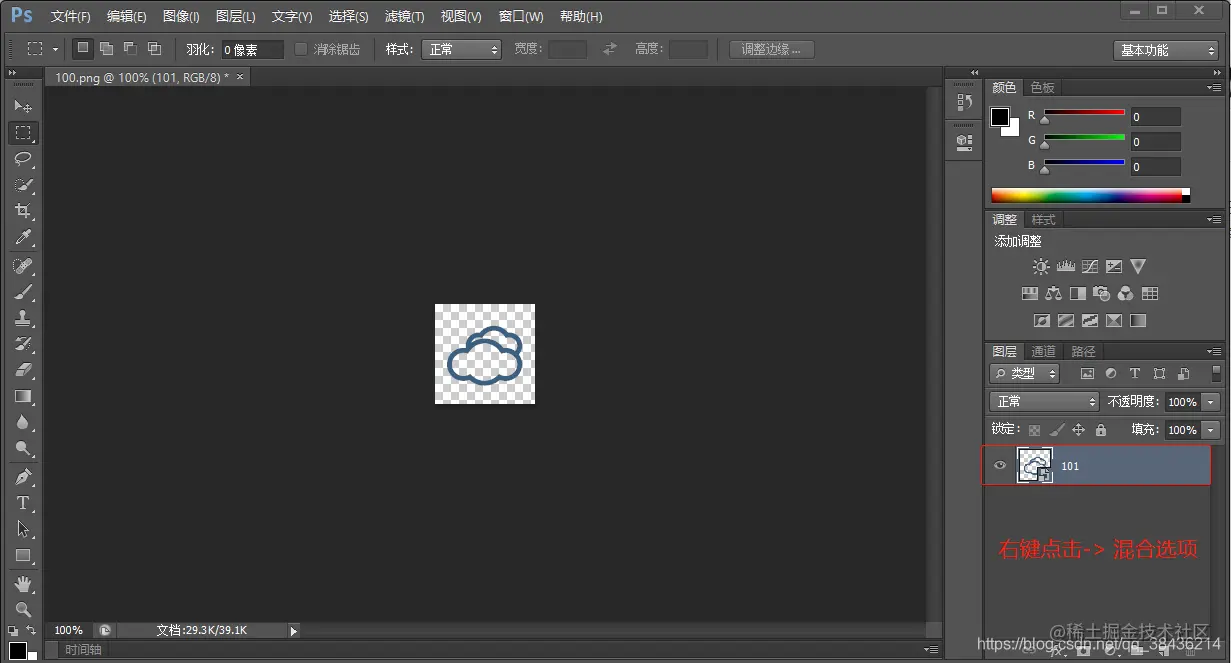The image size is (1231, 663).
Task: Open the 滤镜(T) menu
Action: pyautogui.click(x=404, y=16)
